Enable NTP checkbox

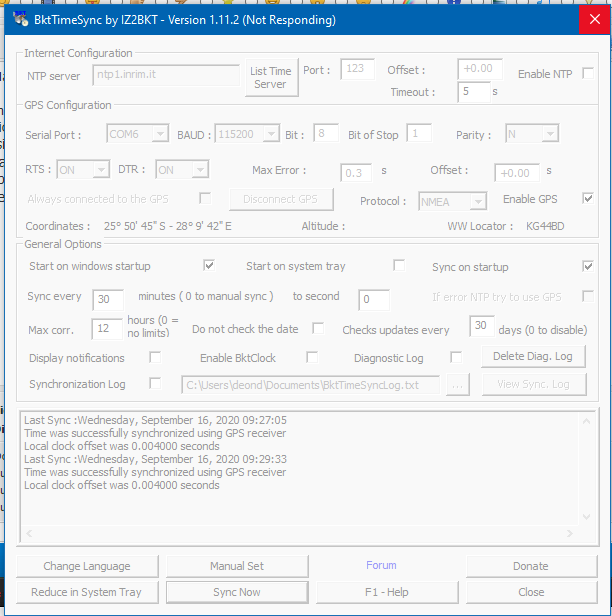coord(588,73)
